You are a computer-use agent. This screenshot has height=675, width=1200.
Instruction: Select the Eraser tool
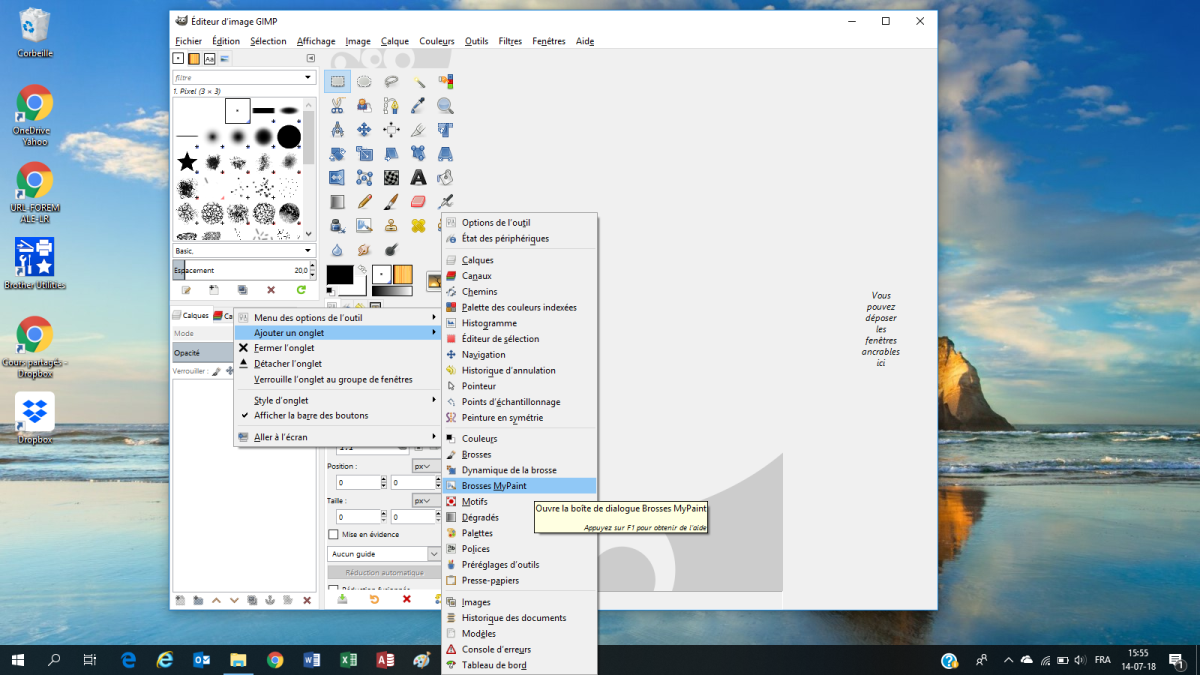point(418,202)
